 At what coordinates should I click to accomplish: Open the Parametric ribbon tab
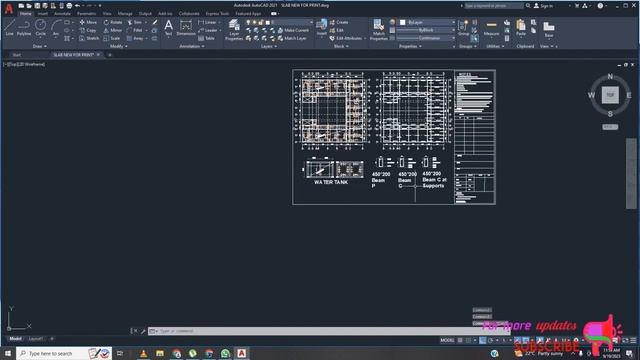point(87,13)
